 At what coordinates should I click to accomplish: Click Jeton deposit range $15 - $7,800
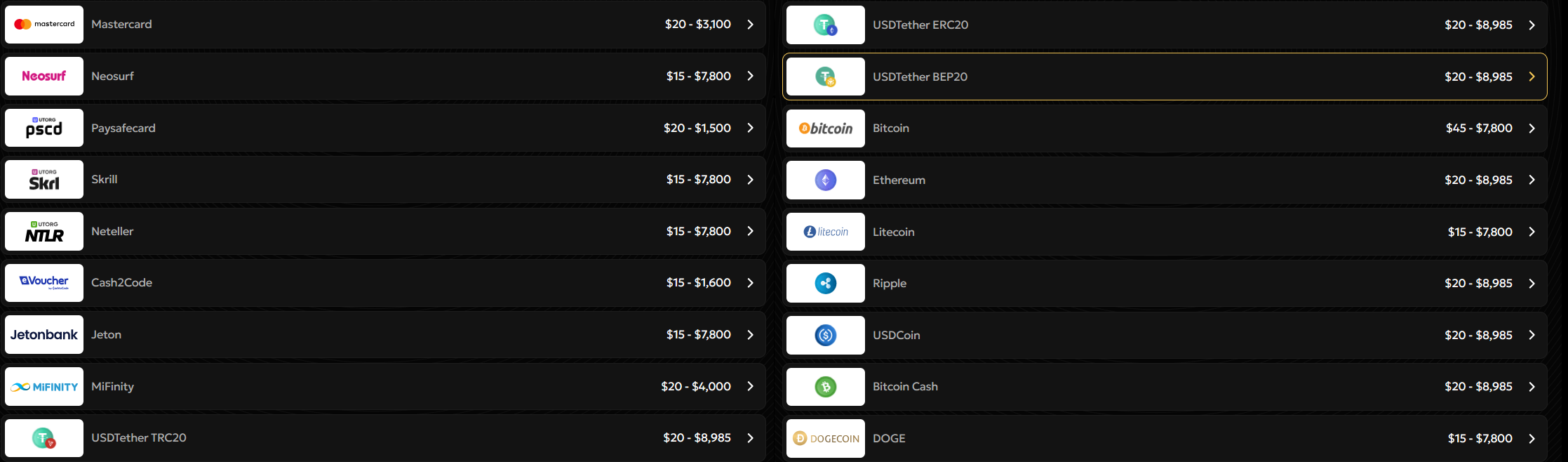click(699, 334)
